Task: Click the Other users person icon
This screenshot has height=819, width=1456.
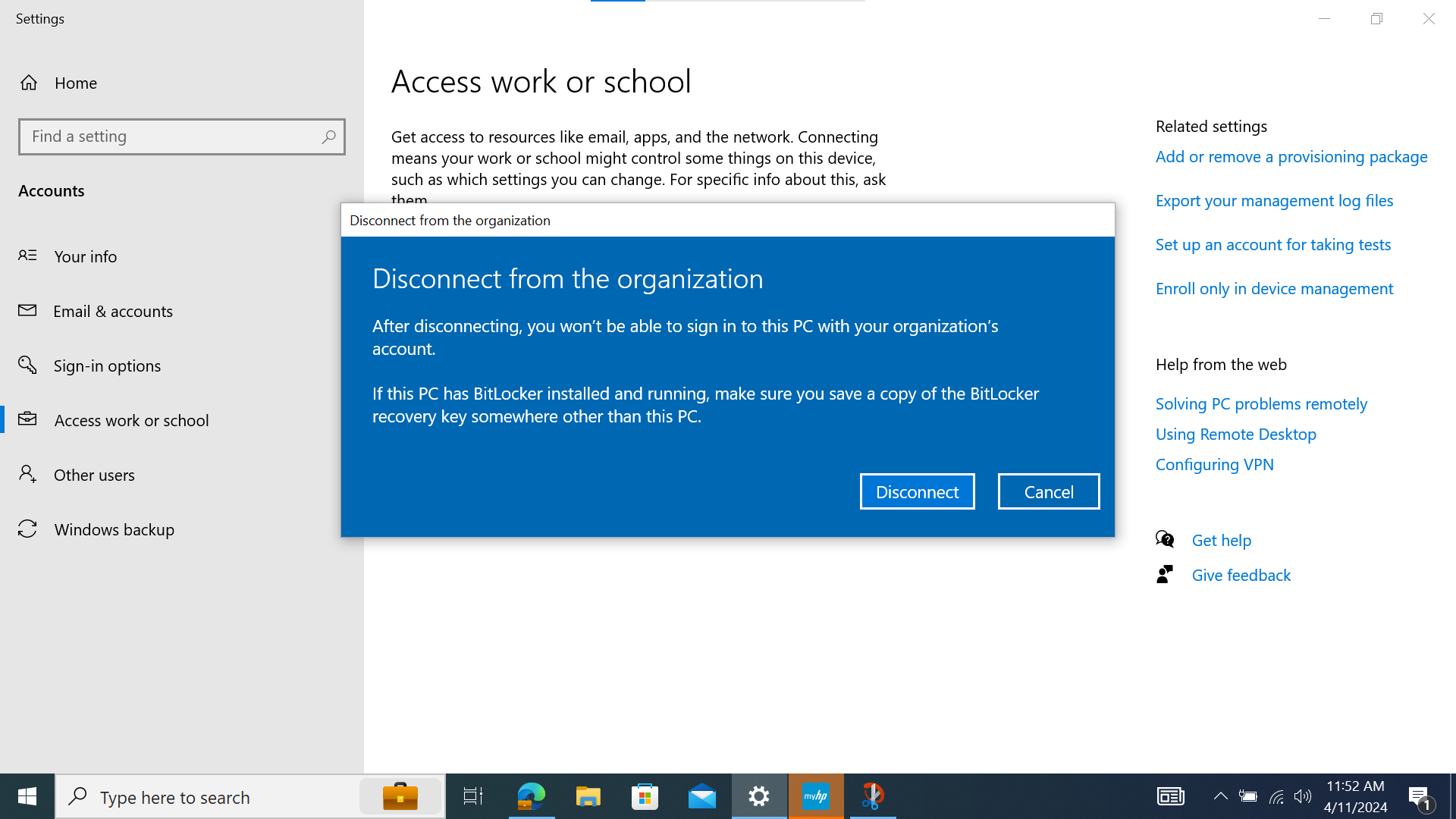Action: click(x=28, y=474)
